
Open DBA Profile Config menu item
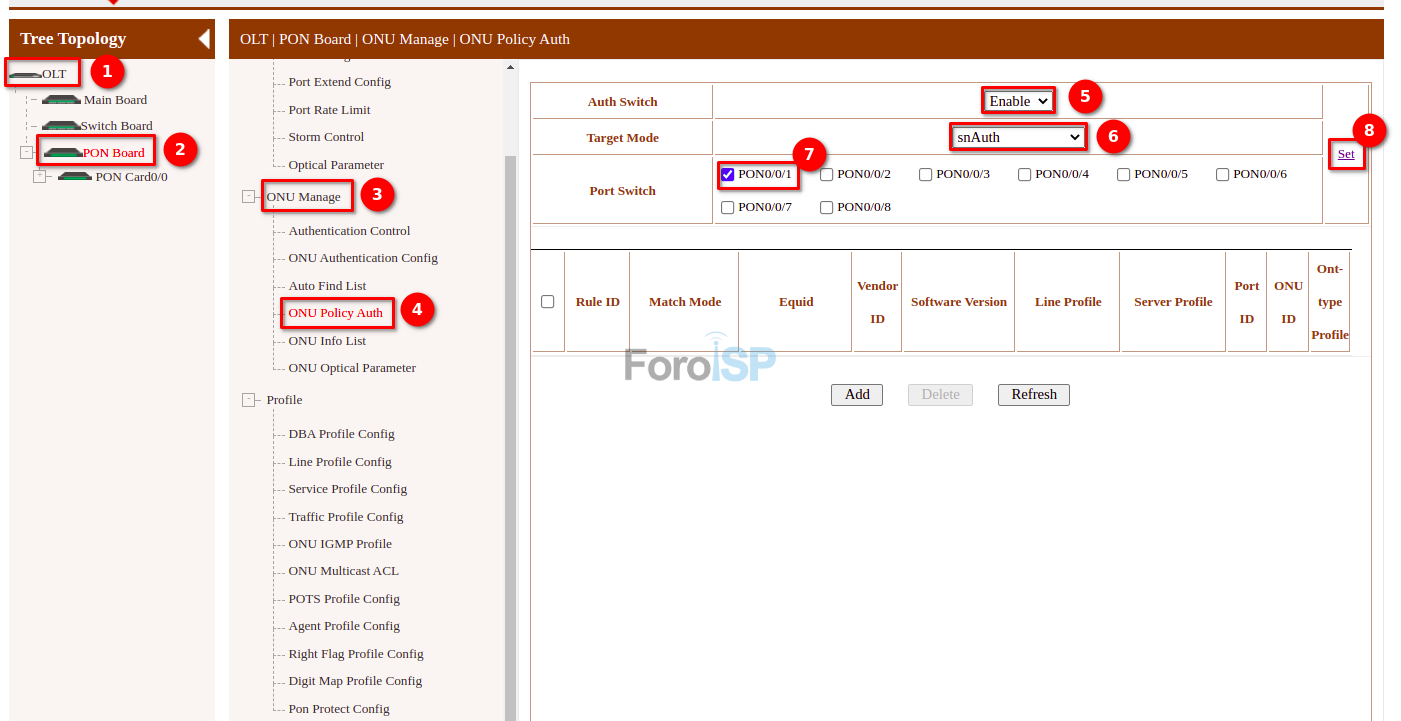click(x=341, y=434)
